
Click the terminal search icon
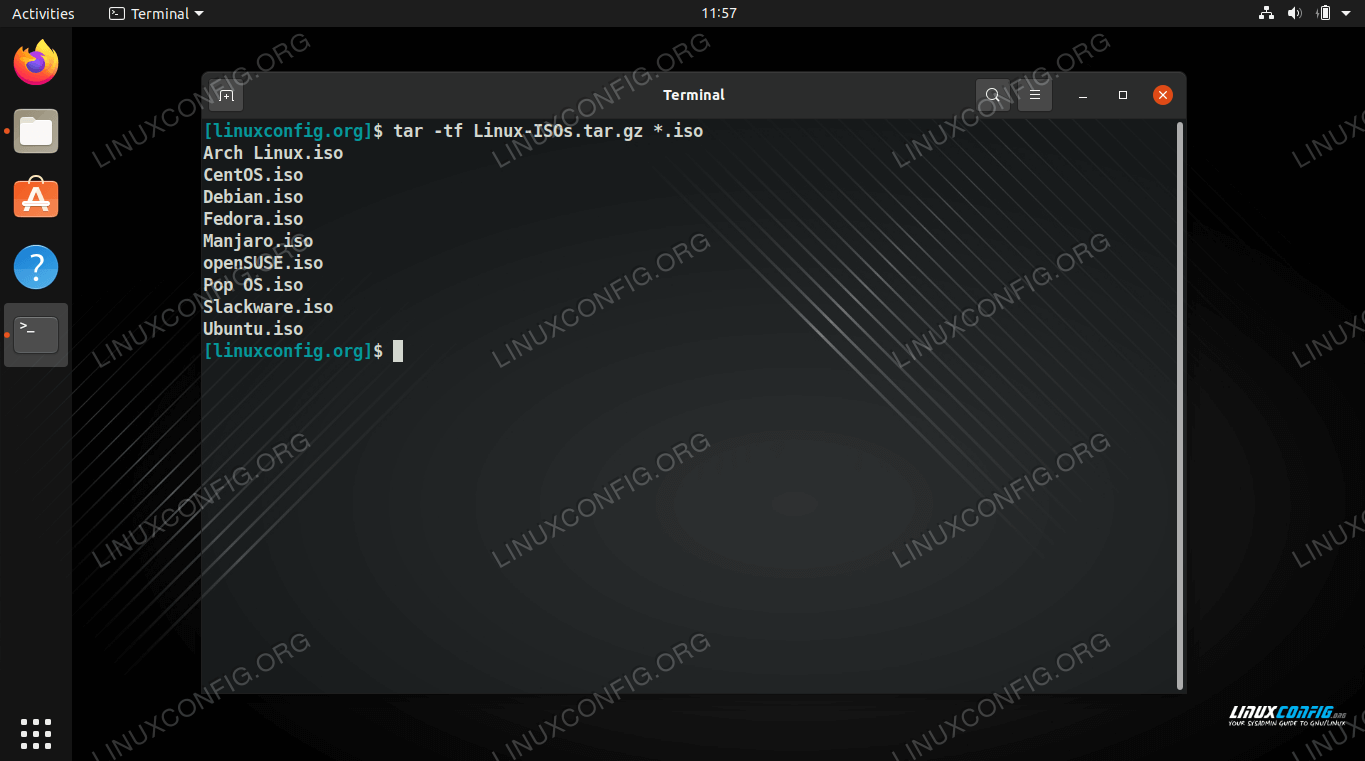(x=992, y=95)
